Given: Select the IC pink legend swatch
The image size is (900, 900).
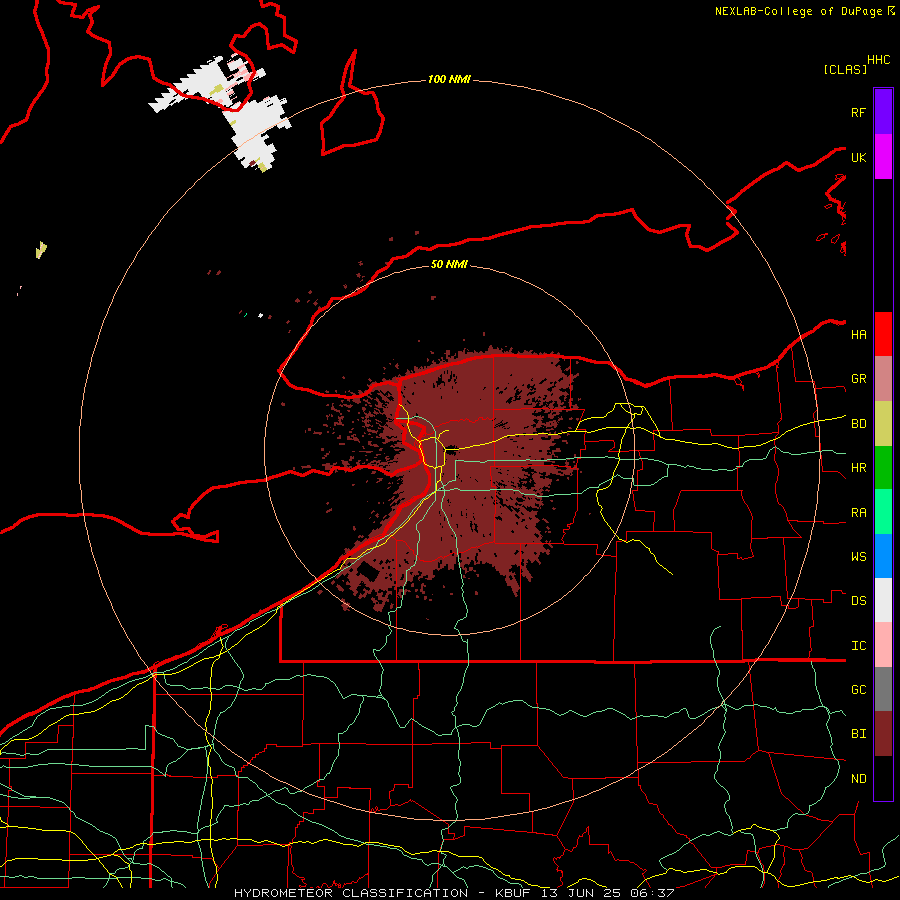Looking at the screenshot, I should tap(883, 645).
